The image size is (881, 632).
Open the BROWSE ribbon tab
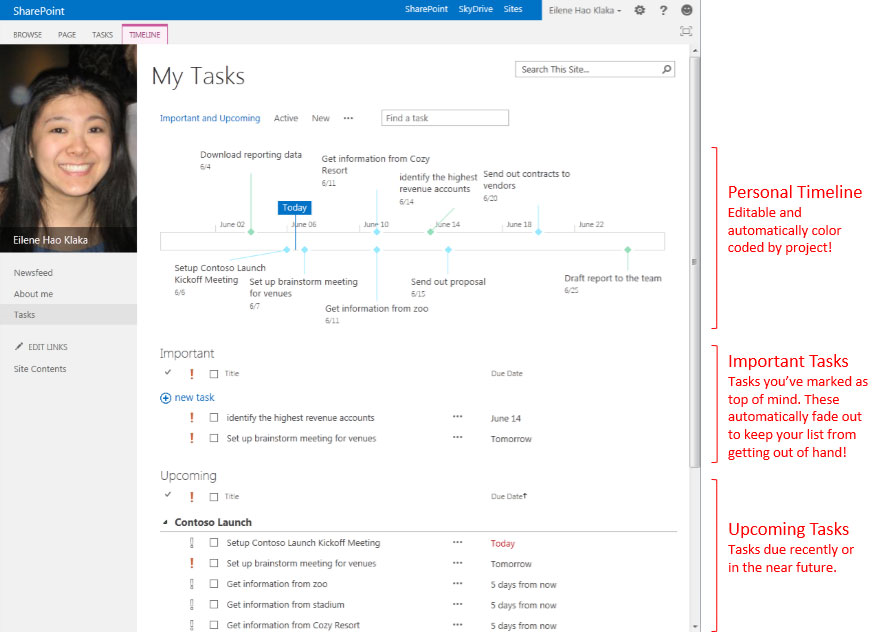[27, 33]
